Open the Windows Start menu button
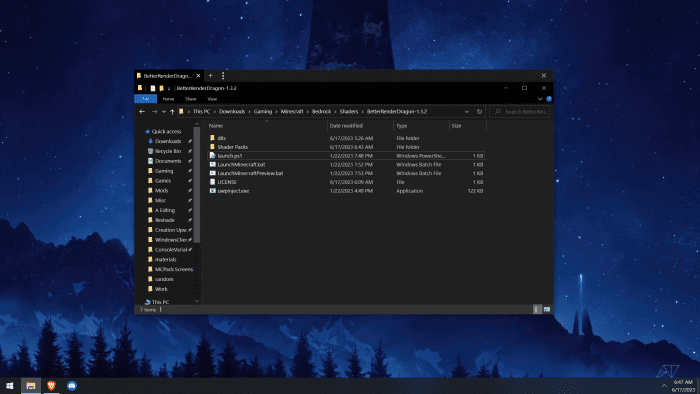This screenshot has width=700, height=394. [10, 386]
